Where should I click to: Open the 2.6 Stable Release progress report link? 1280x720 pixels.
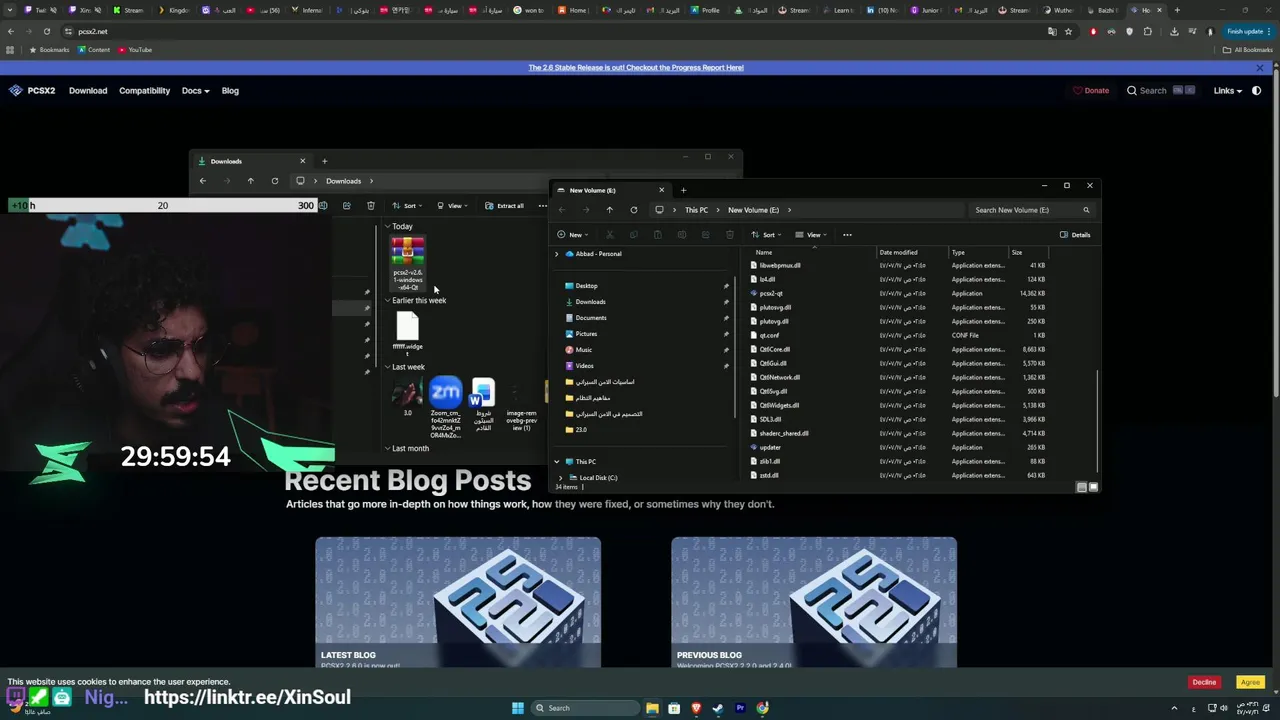click(x=636, y=68)
